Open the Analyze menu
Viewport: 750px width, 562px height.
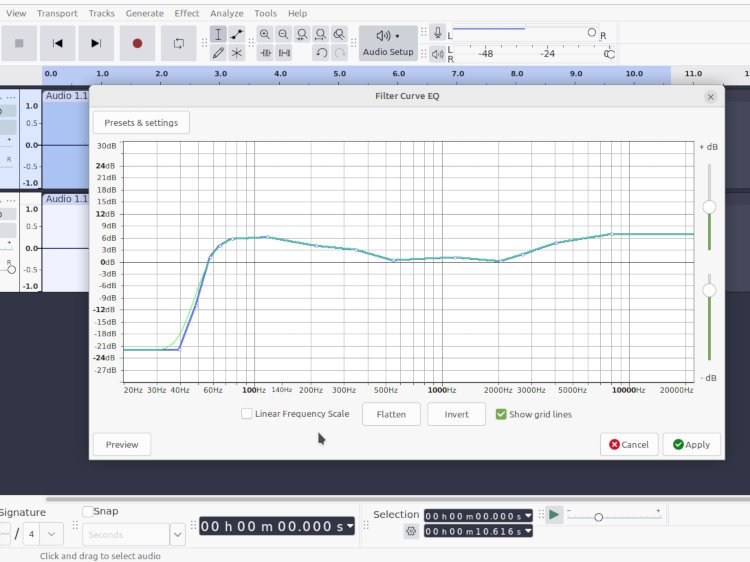click(227, 13)
